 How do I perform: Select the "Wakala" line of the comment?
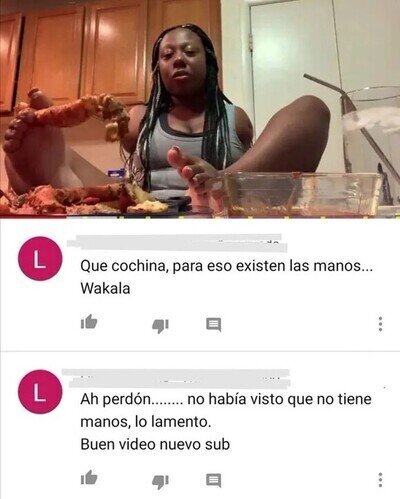(x=105, y=288)
